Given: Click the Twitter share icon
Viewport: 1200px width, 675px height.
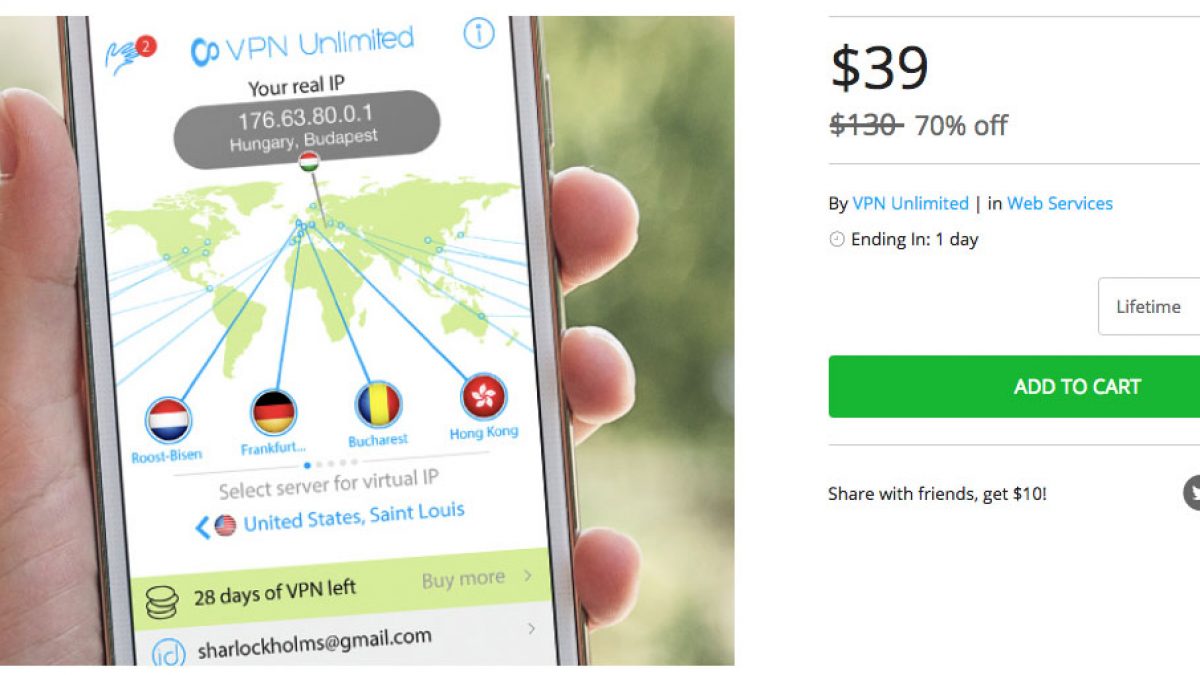Looking at the screenshot, I should pyautogui.click(x=1192, y=493).
